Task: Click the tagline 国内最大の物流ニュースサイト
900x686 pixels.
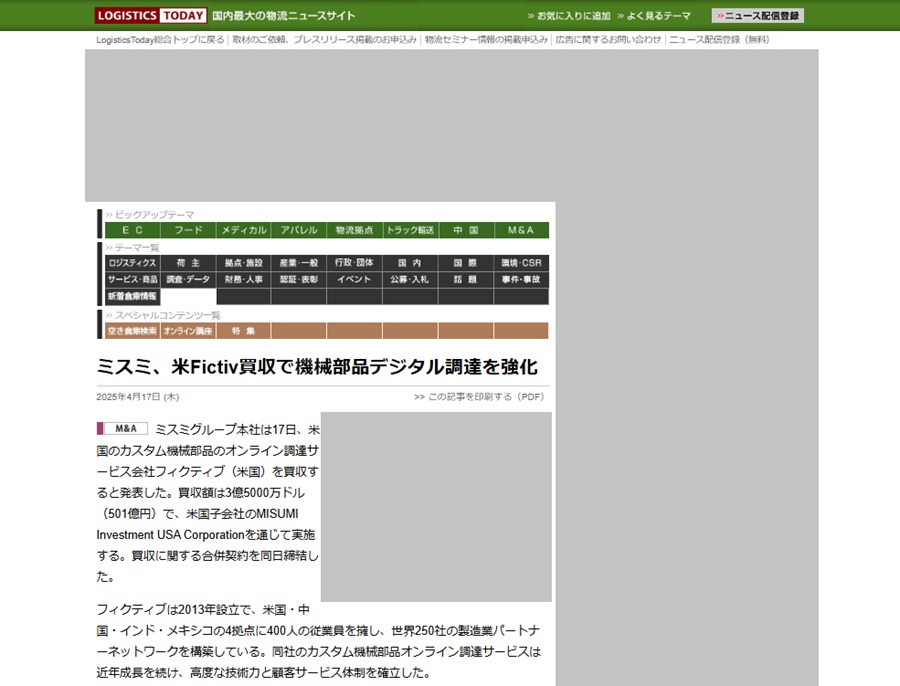Action: 284,15
